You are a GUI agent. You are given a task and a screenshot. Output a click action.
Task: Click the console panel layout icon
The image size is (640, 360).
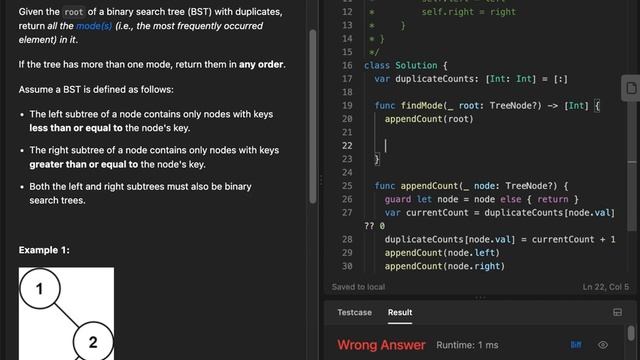point(617,313)
